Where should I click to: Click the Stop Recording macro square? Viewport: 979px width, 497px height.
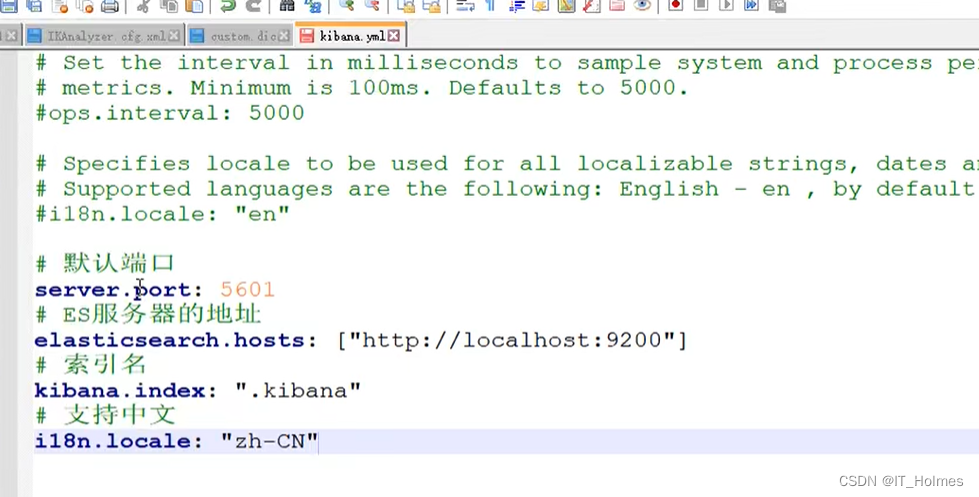(x=701, y=6)
